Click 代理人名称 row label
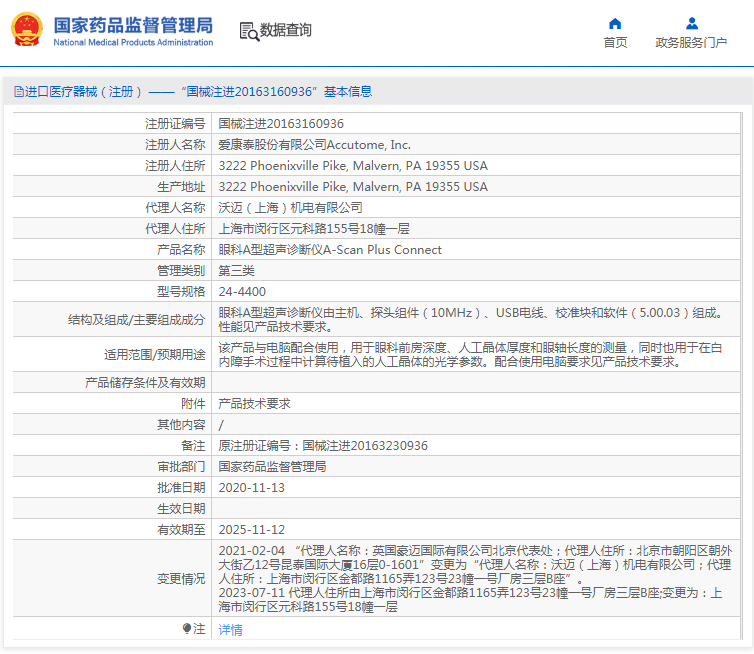 tap(175, 208)
